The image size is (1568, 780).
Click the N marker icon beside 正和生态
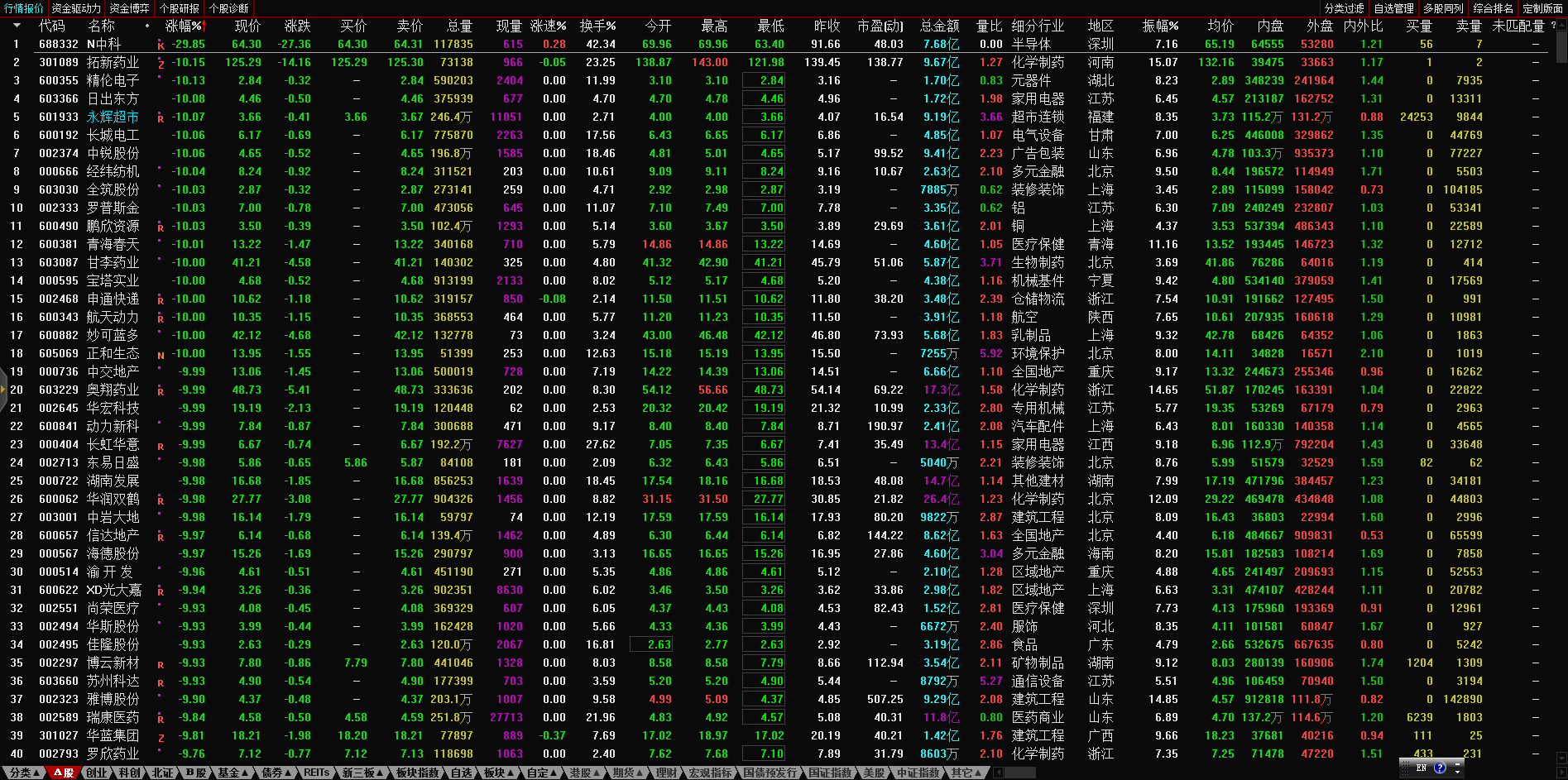[x=161, y=355]
